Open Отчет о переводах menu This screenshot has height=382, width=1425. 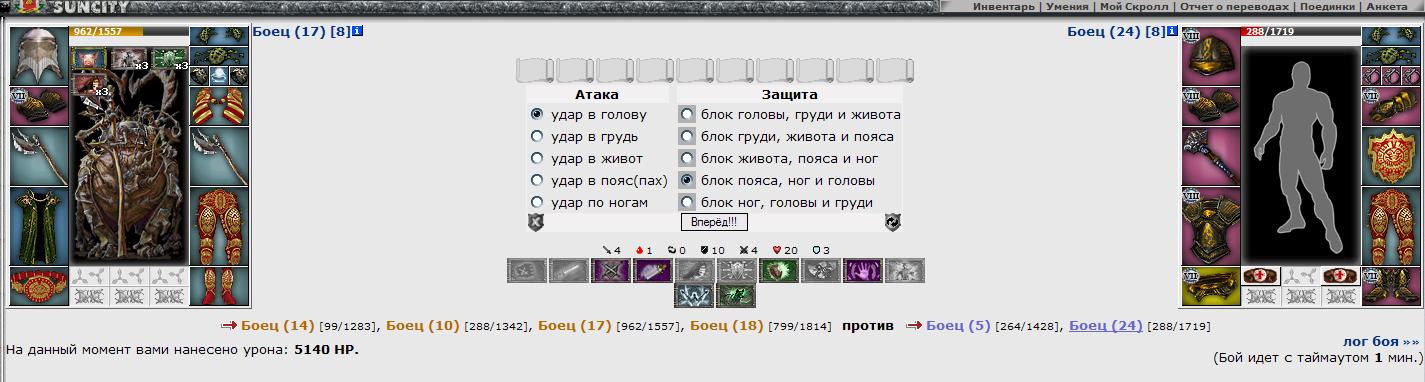(x=1234, y=7)
